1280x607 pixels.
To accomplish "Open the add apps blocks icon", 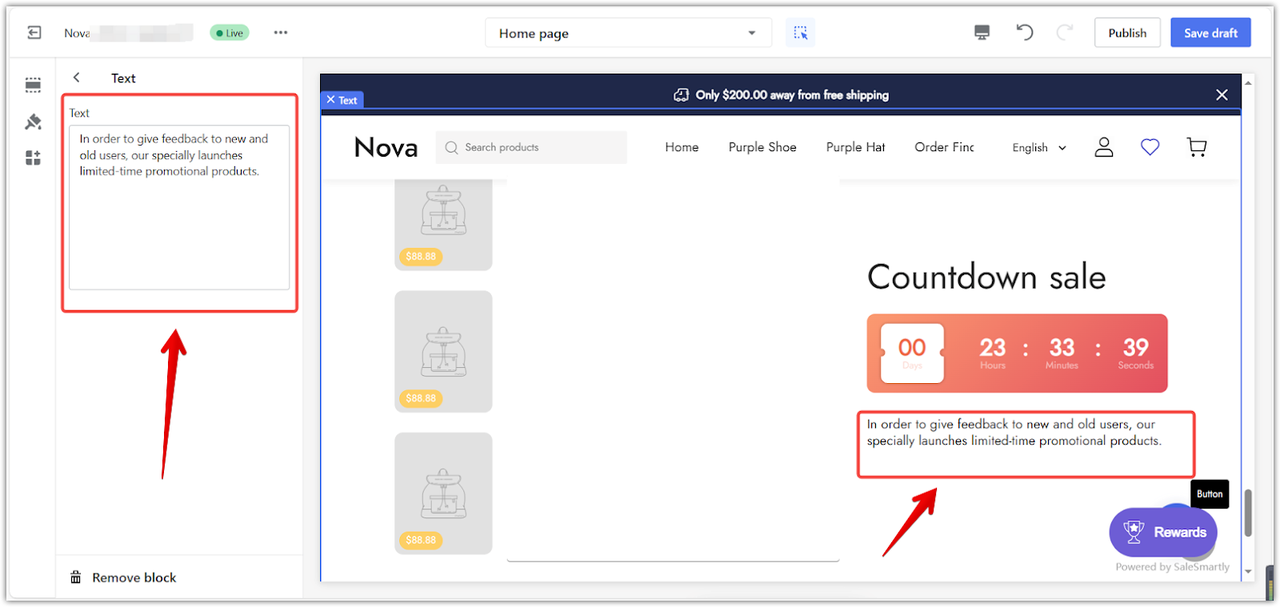I will point(33,158).
